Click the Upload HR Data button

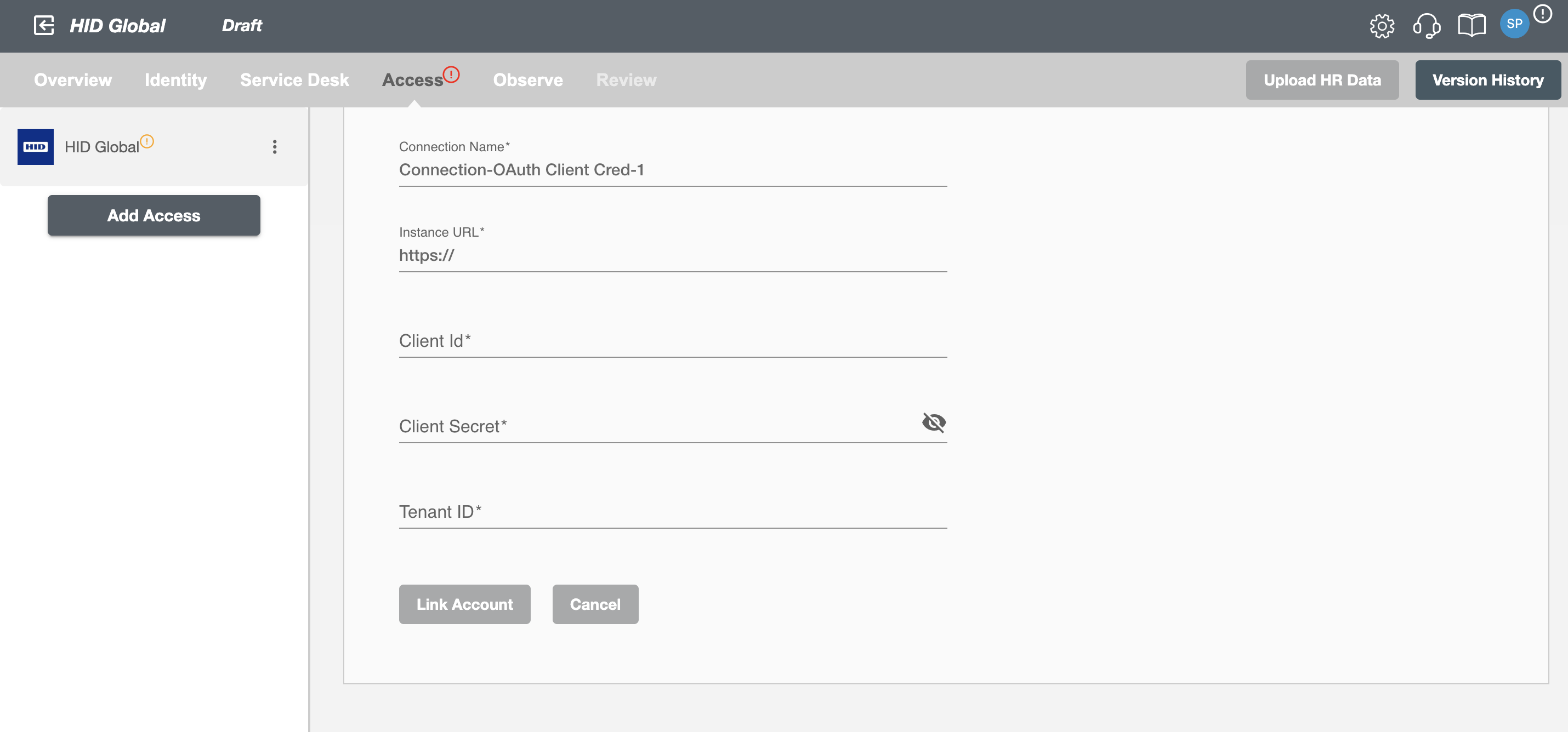pyautogui.click(x=1322, y=79)
